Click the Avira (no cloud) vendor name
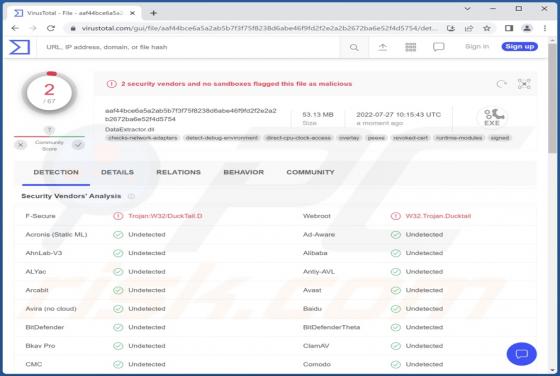The image size is (560, 376). tap(51, 309)
